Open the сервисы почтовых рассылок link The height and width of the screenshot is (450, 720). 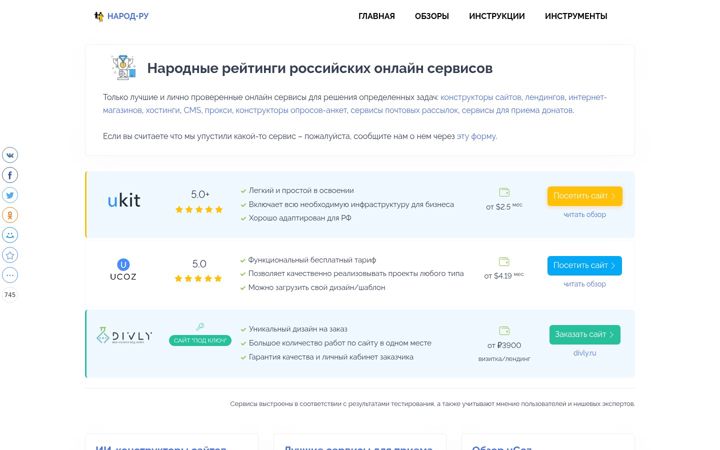point(404,110)
